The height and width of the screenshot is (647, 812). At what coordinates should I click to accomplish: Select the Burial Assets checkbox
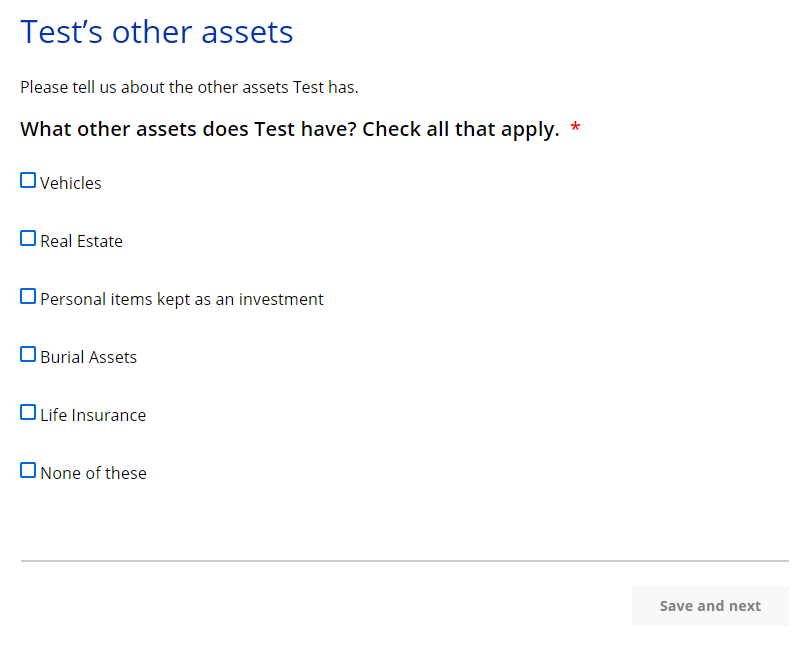click(28, 355)
